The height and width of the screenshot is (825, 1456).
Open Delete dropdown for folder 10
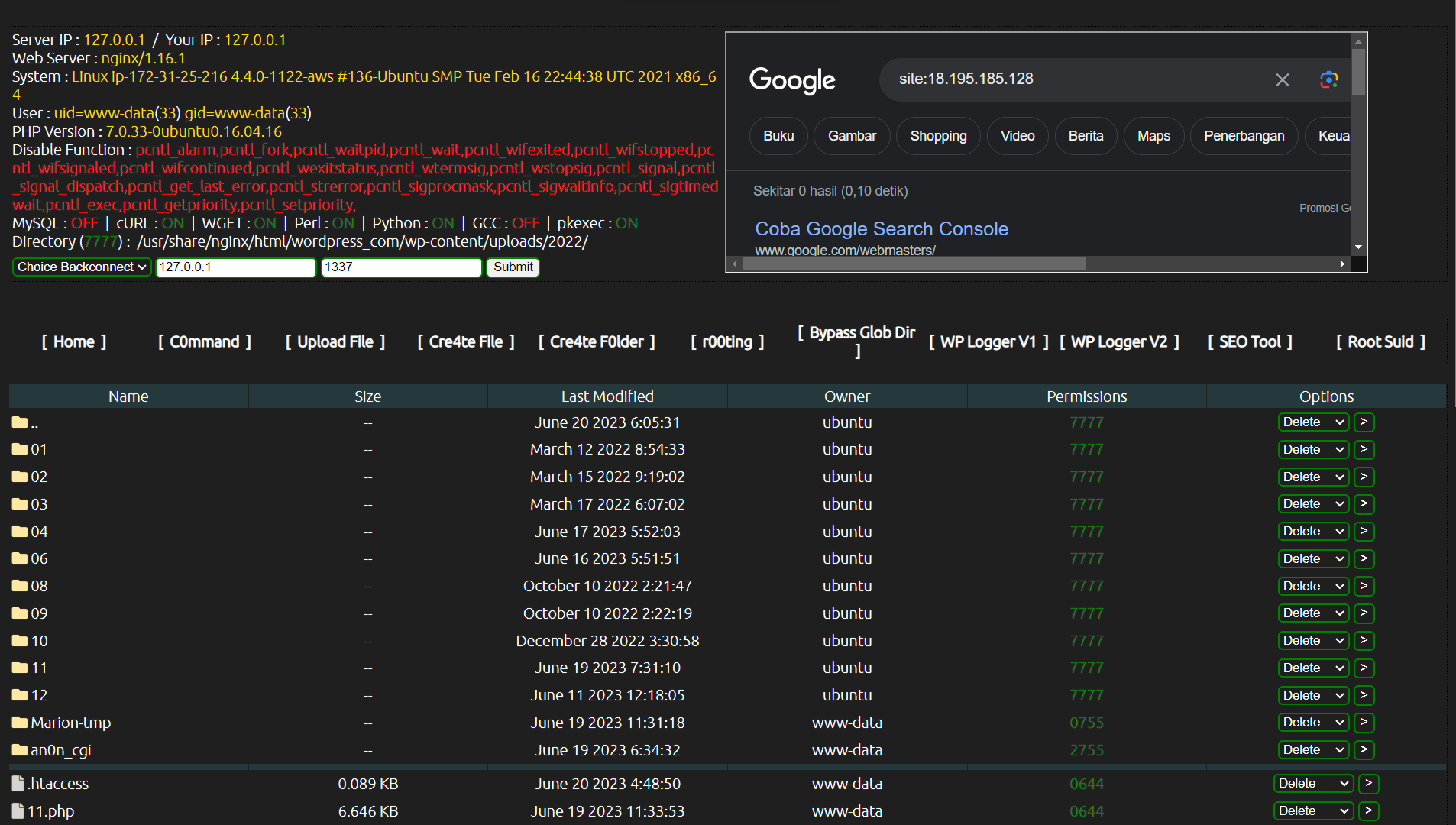pyautogui.click(x=1313, y=641)
